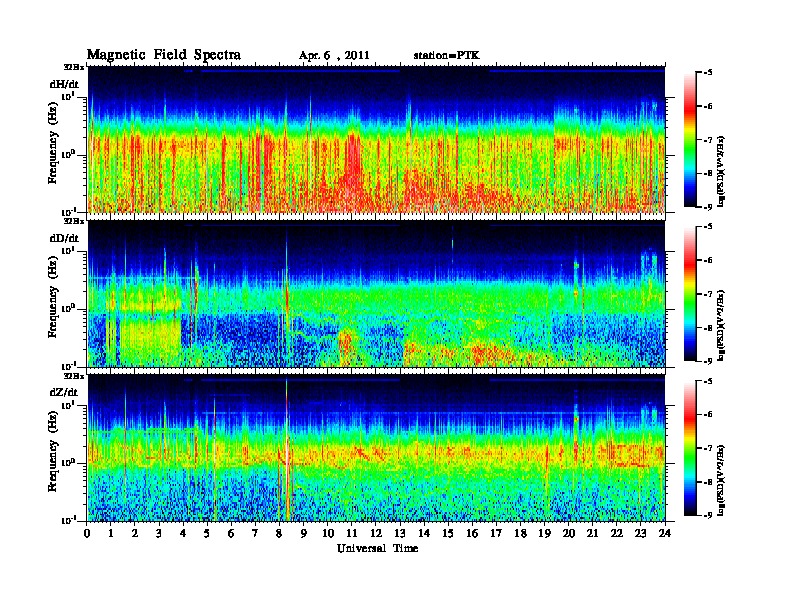Click hour 0 on the time axis
This screenshot has width=792, height=612.
(87, 533)
